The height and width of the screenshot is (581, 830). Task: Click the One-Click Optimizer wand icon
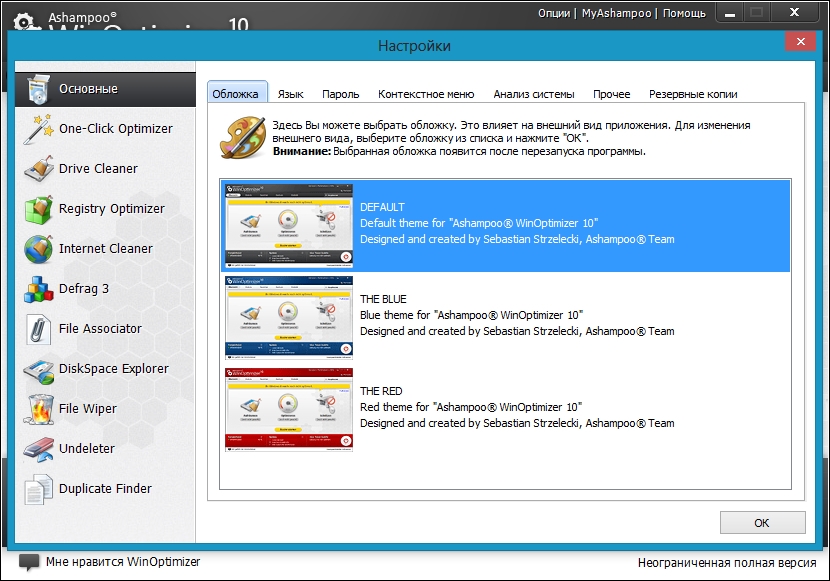(x=38, y=129)
